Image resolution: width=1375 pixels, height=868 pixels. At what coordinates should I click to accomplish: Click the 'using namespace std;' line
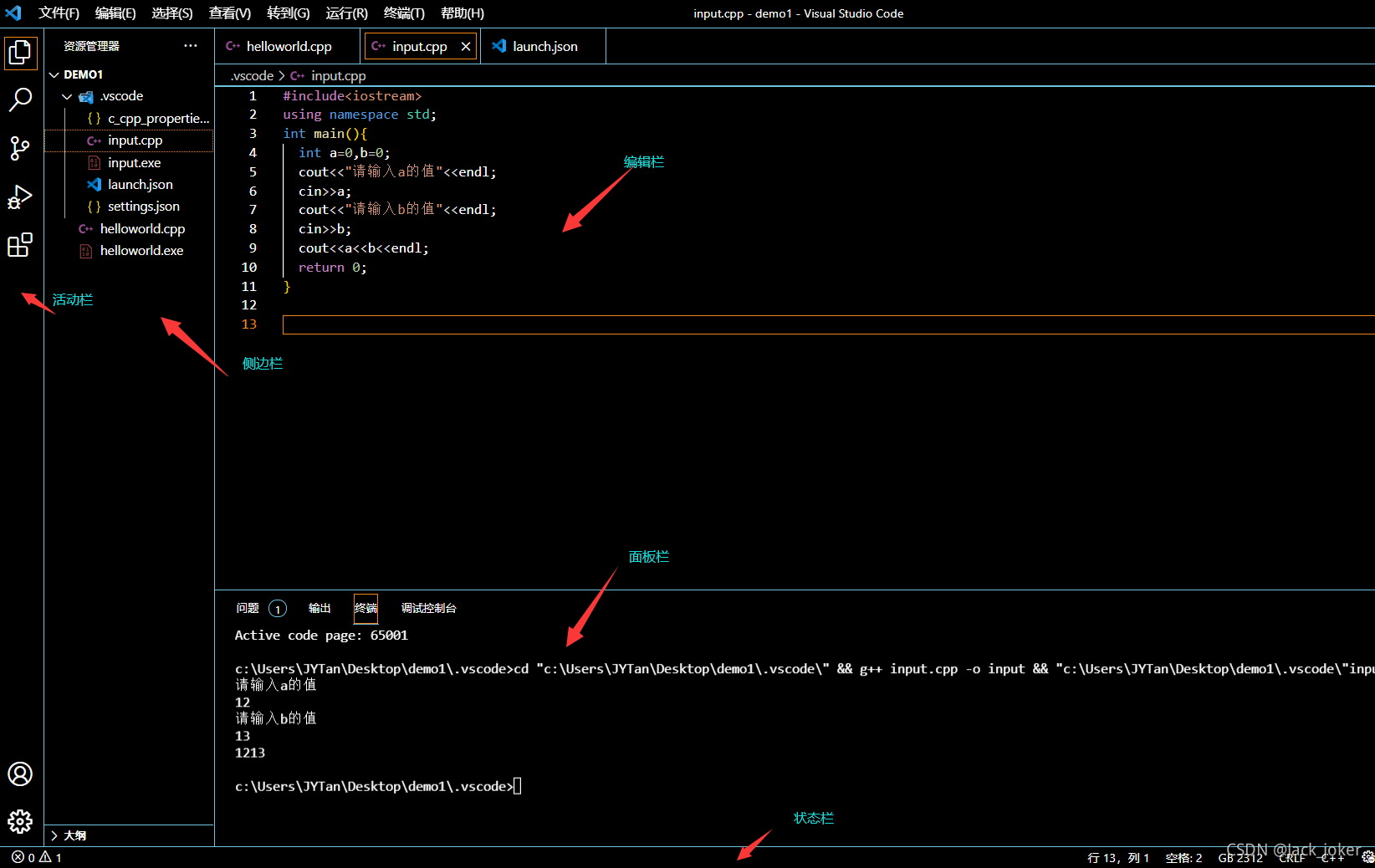[x=360, y=115]
